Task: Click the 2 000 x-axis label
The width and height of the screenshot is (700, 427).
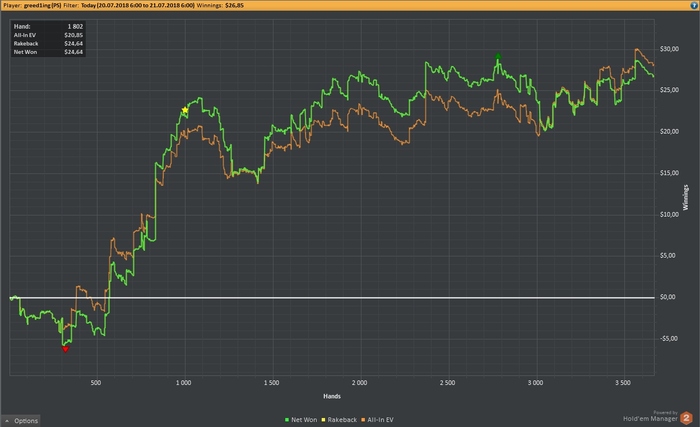Action: tap(359, 383)
